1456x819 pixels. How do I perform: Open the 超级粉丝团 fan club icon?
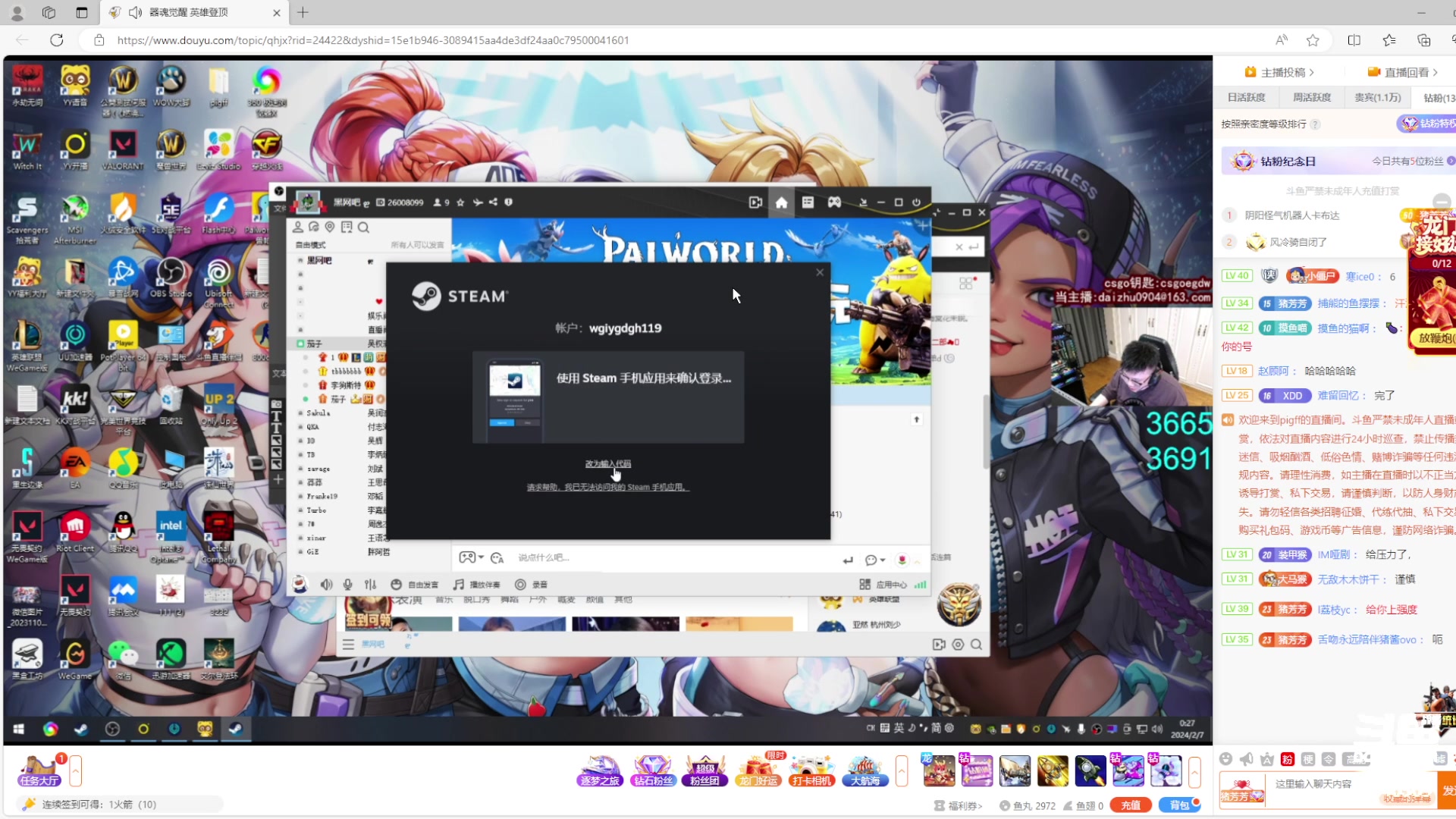click(705, 771)
